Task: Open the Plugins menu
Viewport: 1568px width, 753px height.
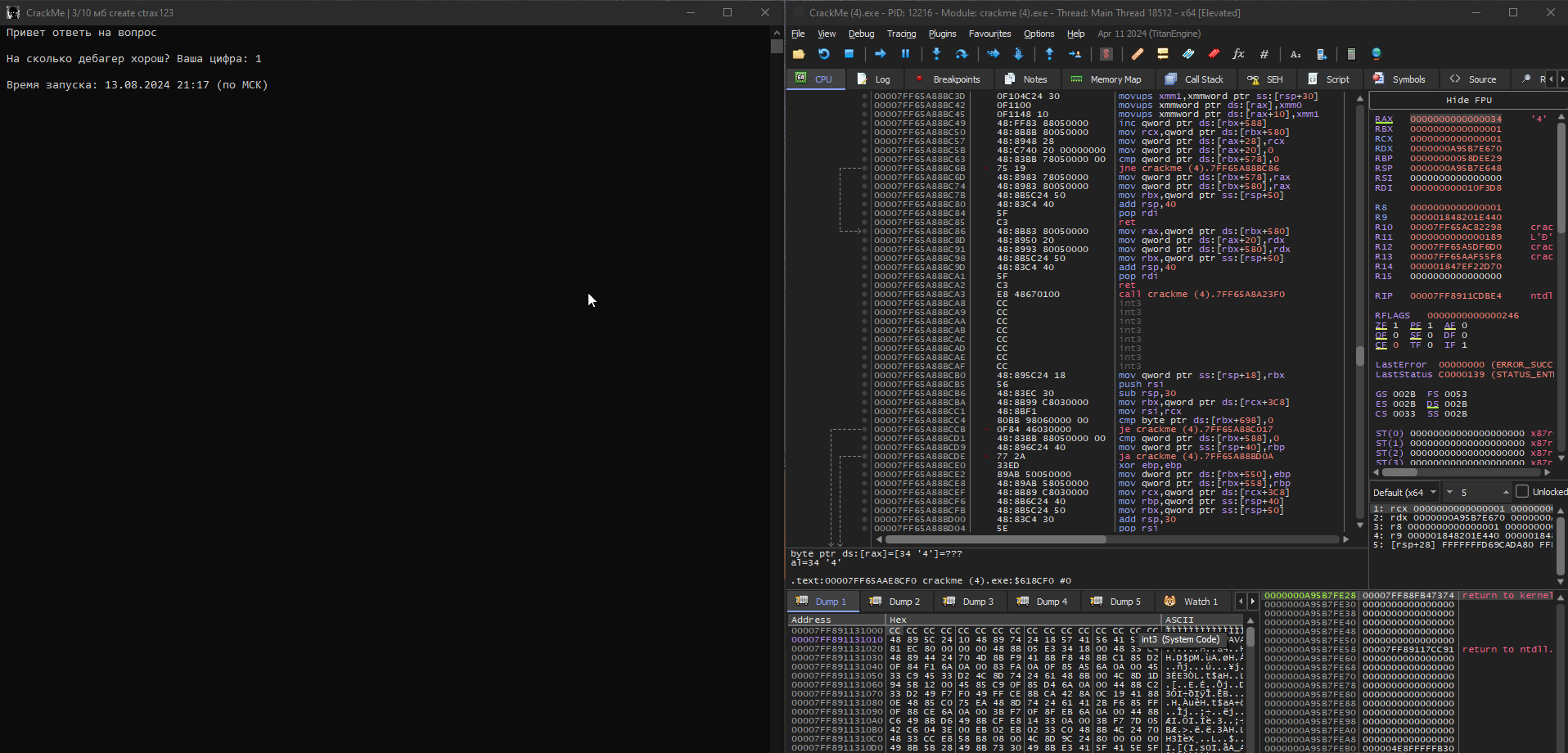Action: pos(942,34)
